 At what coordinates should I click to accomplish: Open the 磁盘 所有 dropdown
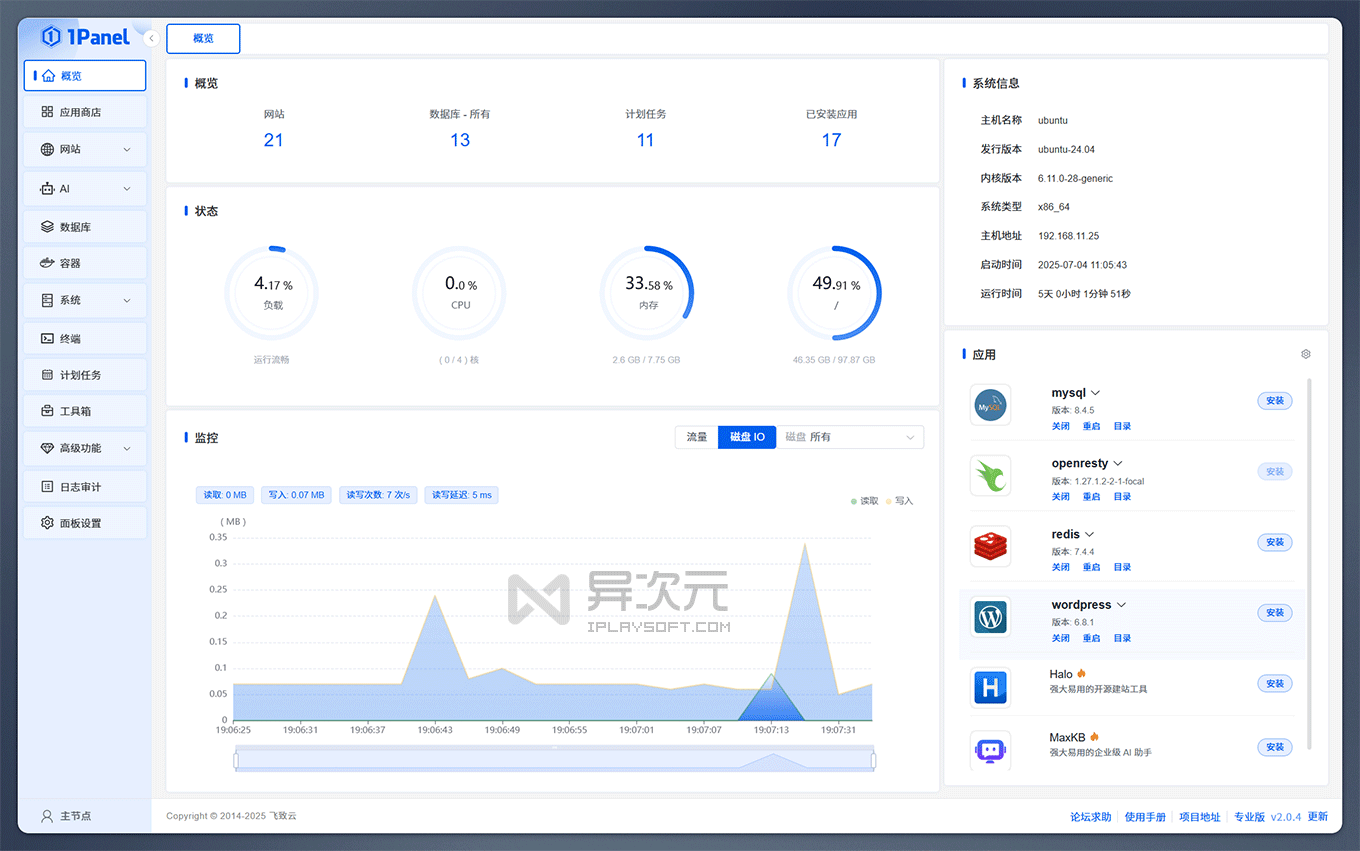click(x=850, y=437)
